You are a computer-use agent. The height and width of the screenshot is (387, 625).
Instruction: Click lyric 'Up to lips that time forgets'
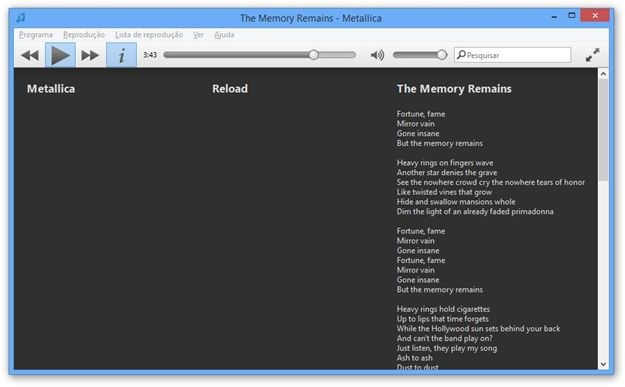442,319
